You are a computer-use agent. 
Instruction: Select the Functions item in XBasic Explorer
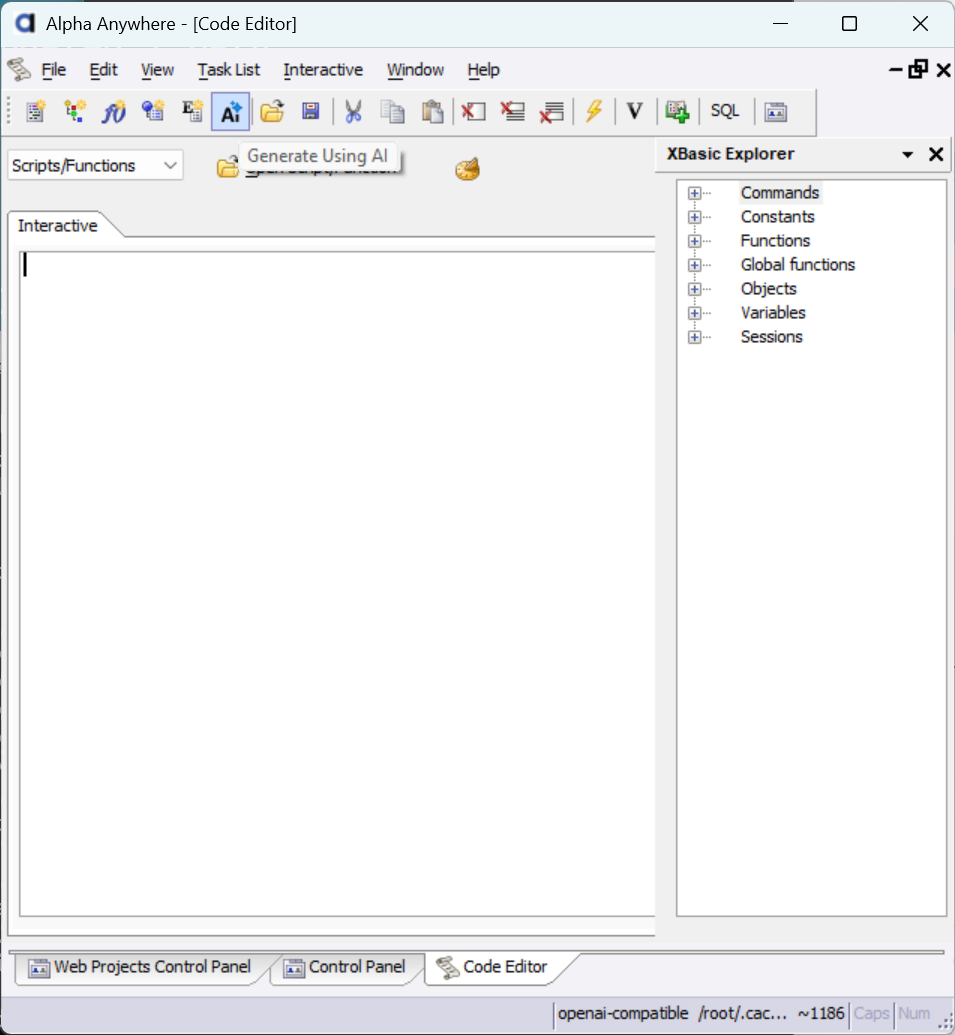(x=775, y=240)
